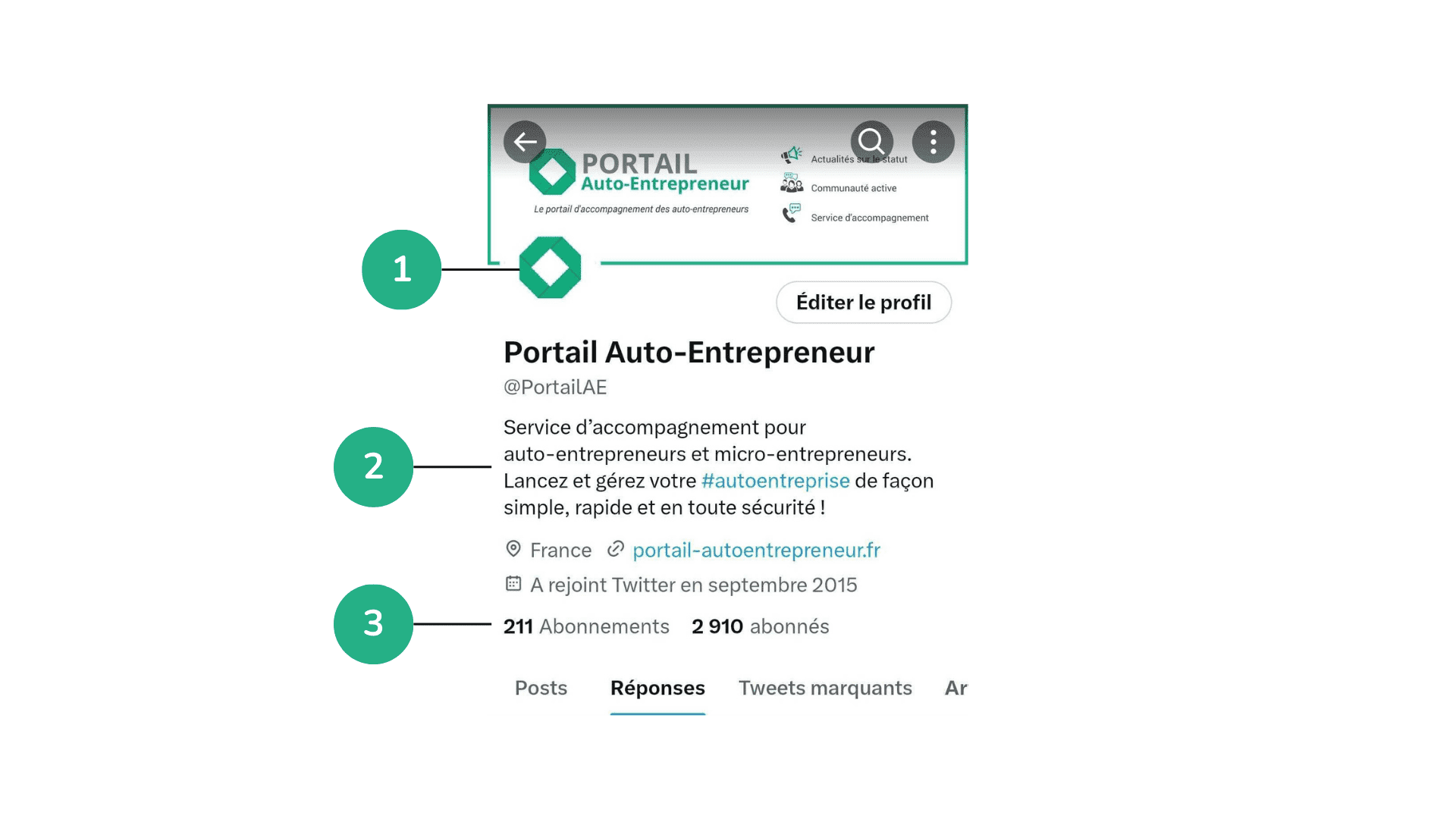The image size is (1456, 819).
Task: Open the Tweets marquants tab
Action: (825, 688)
